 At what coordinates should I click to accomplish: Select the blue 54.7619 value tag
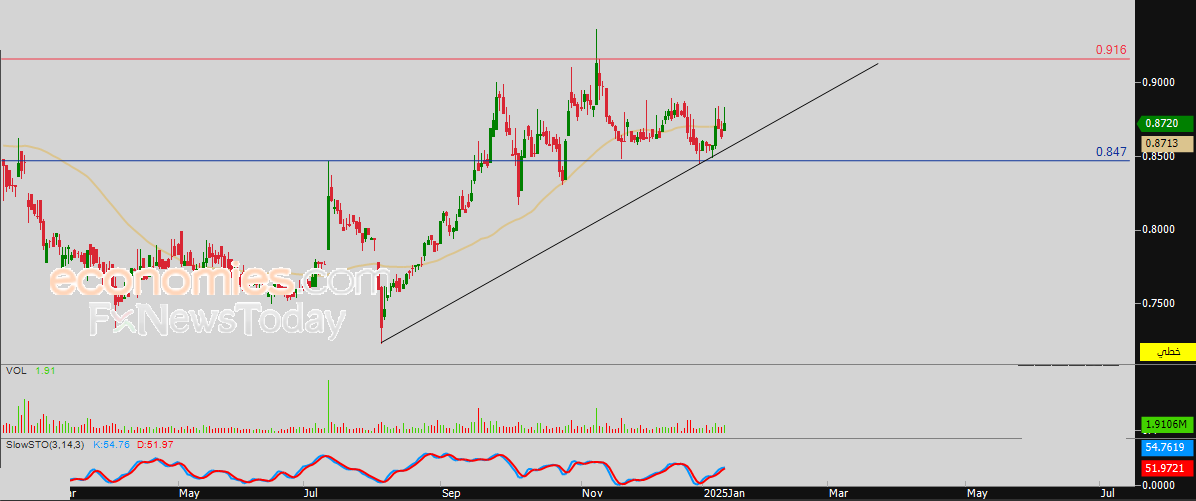click(x=1165, y=448)
